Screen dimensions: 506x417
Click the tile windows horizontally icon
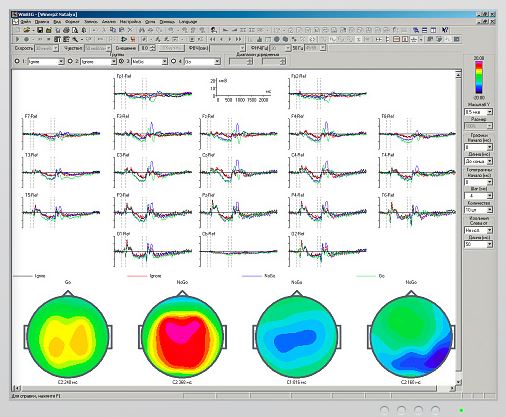(x=424, y=30)
